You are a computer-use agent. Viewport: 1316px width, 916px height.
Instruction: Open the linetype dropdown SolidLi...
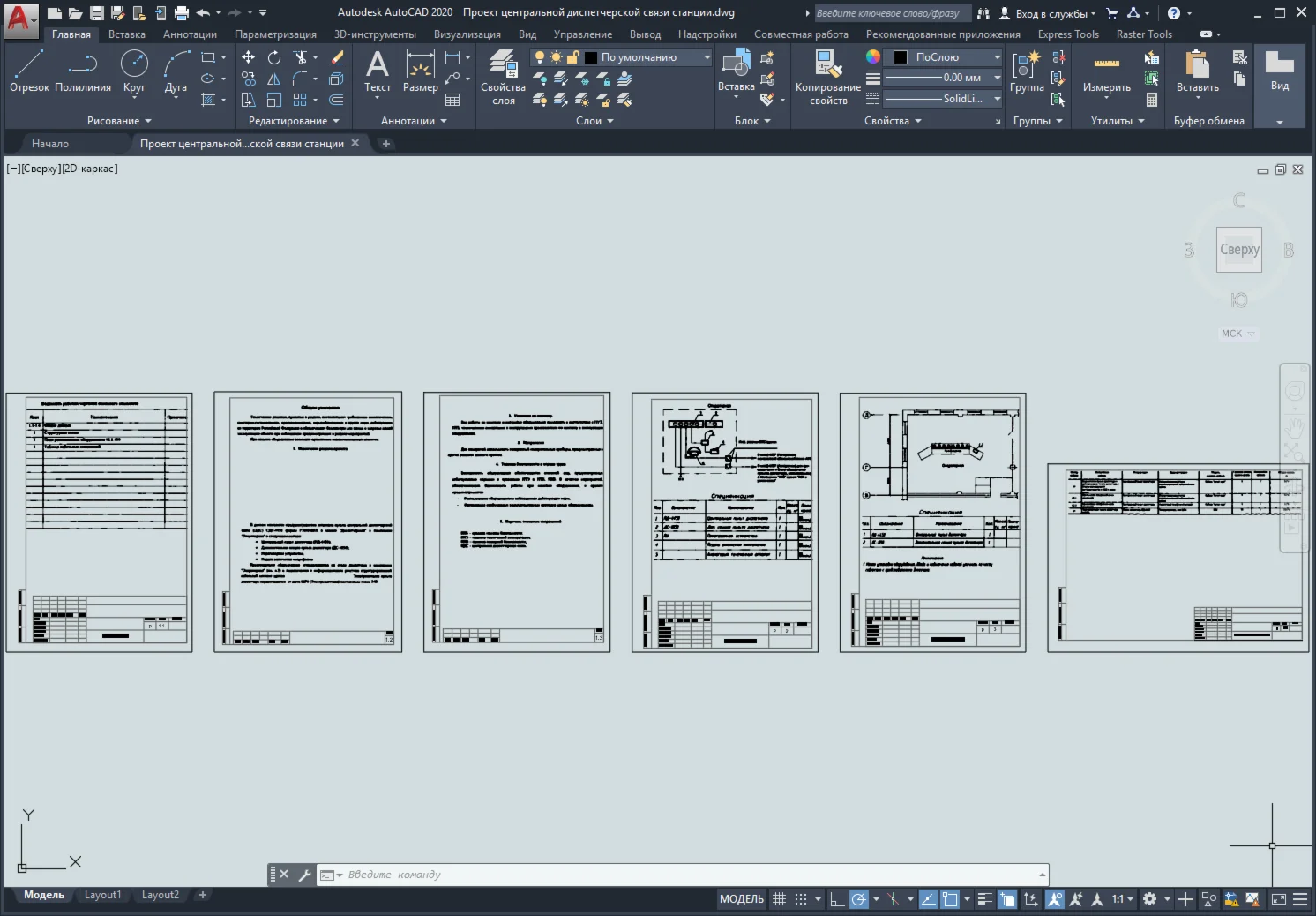coord(944,99)
